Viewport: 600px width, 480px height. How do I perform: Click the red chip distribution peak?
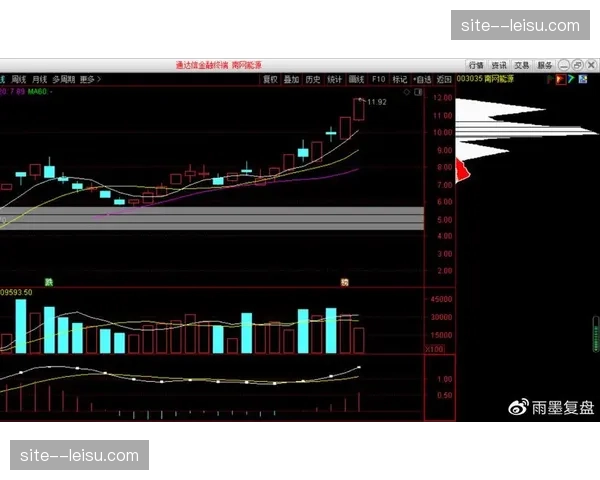(462, 171)
